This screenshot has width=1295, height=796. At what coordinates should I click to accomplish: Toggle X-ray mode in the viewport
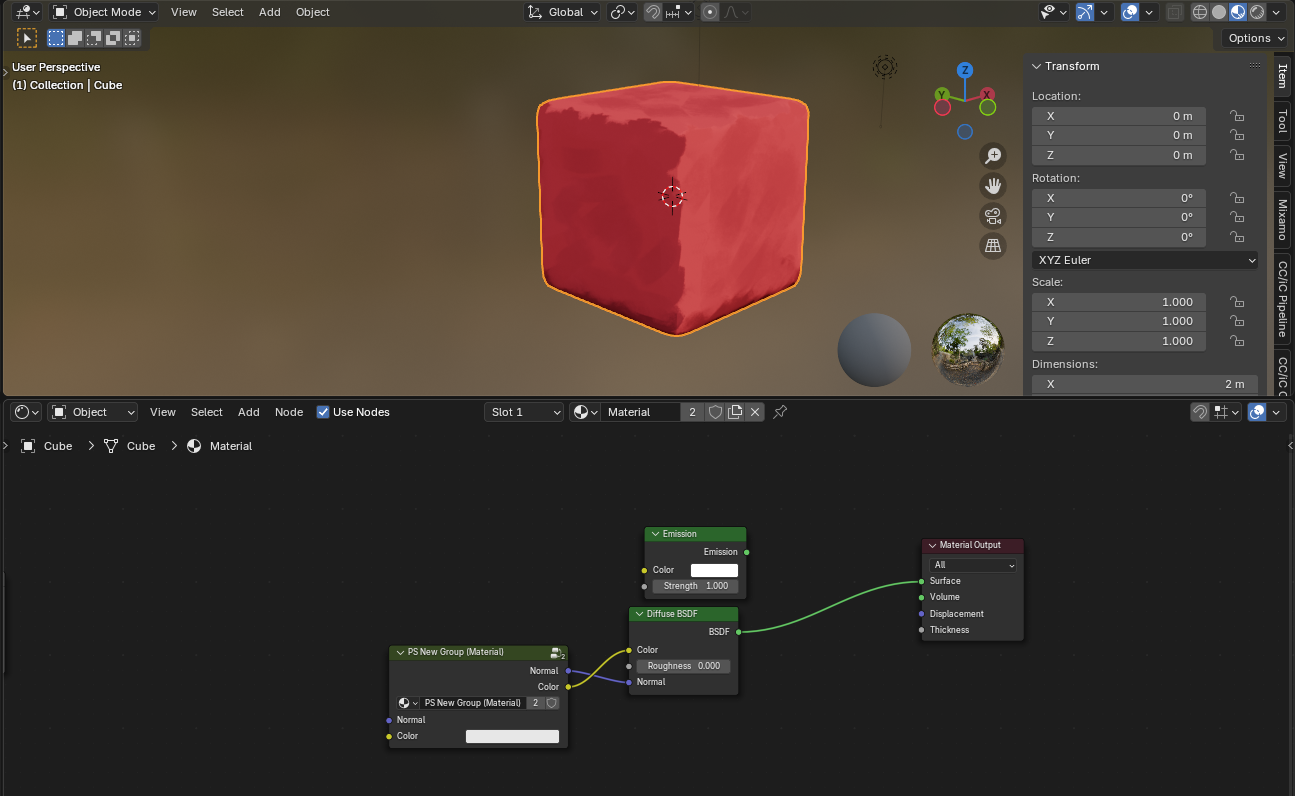point(1175,12)
